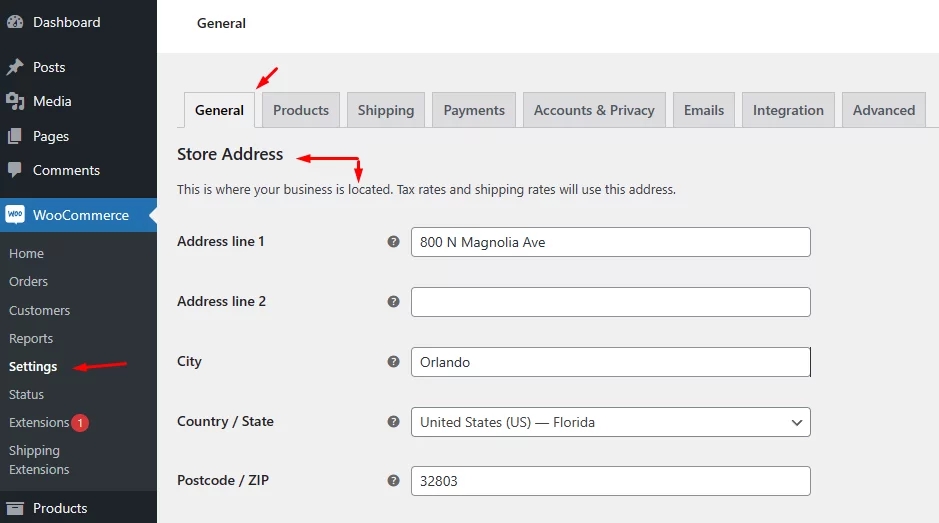Click the Dashboard gauge icon
Image resolution: width=939 pixels, height=523 pixels.
pos(15,22)
